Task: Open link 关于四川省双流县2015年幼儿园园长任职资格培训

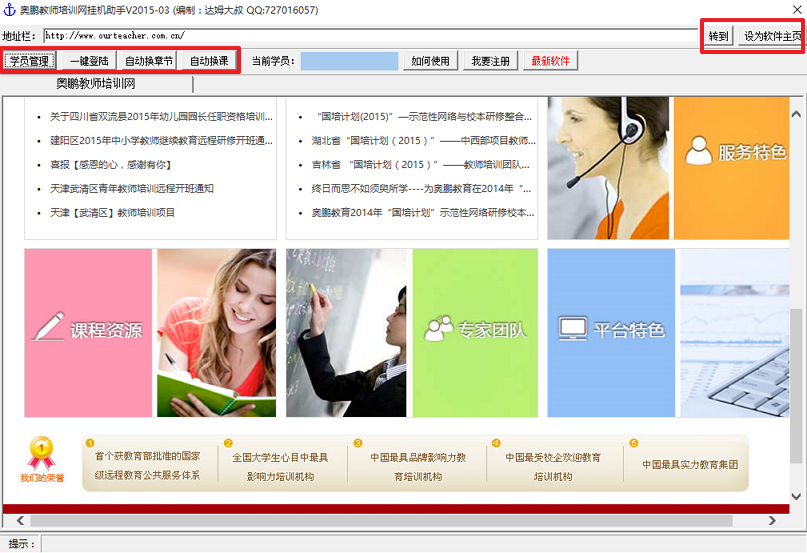Action: [x=161, y=117]
